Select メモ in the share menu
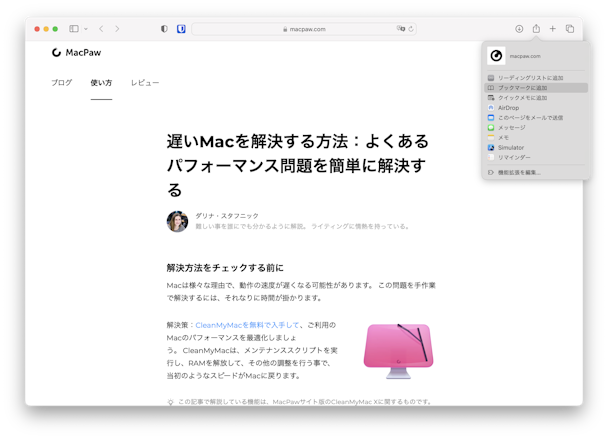Image resolution: width=608 pixels, height=439 pixels. point(536,138)
